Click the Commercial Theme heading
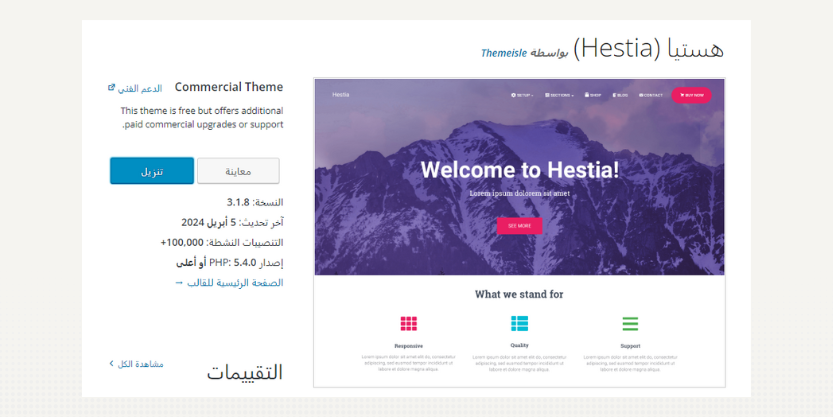Screen dimensions: 833x417 pos(229,87)
